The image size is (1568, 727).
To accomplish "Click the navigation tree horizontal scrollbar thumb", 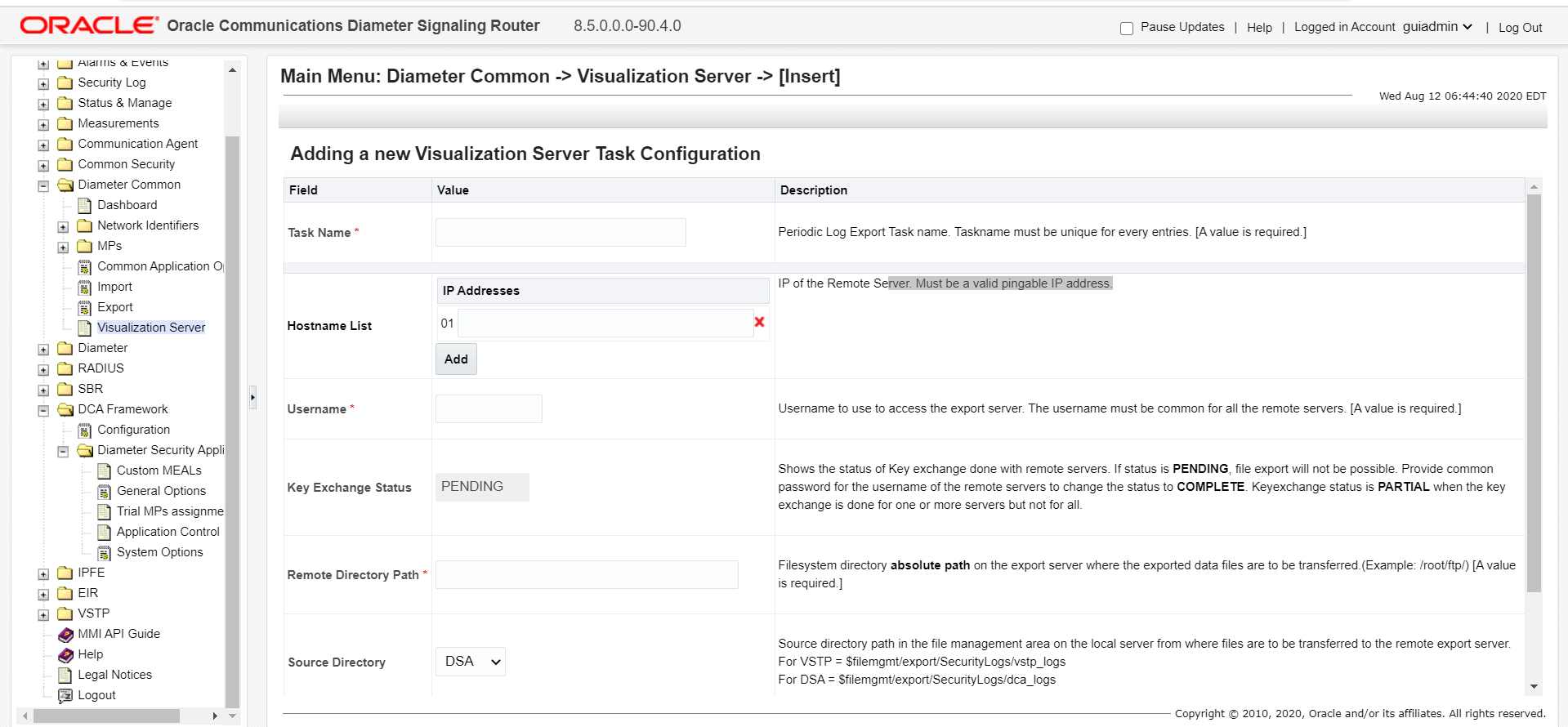I will (106, 716).
